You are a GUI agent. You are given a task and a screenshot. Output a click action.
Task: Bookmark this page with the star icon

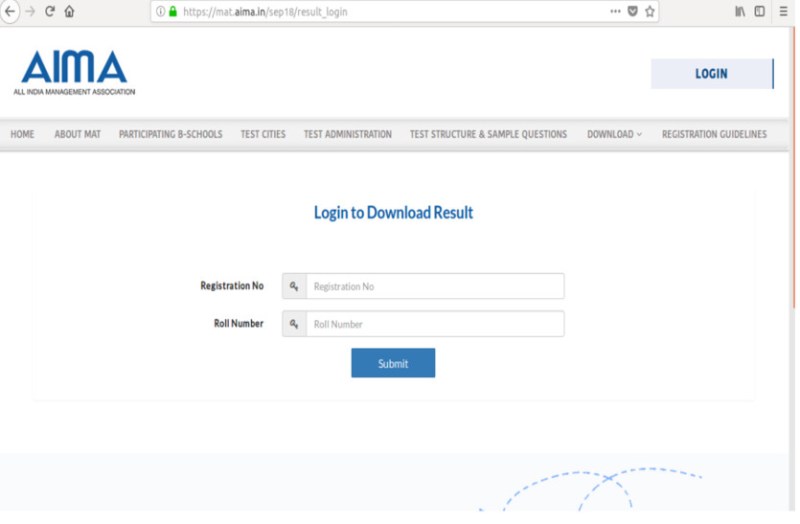pyautogui.click(x=650, y=12)
